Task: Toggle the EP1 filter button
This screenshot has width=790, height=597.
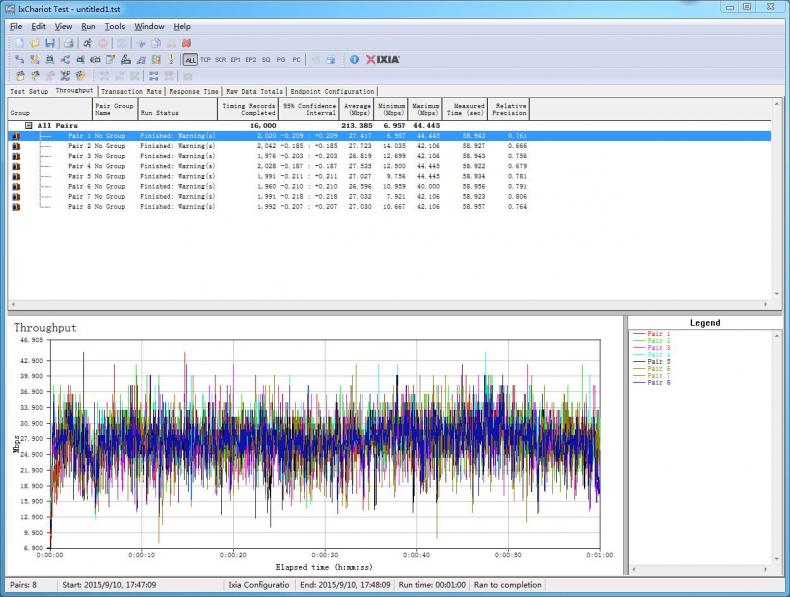Action: point(236,59)
